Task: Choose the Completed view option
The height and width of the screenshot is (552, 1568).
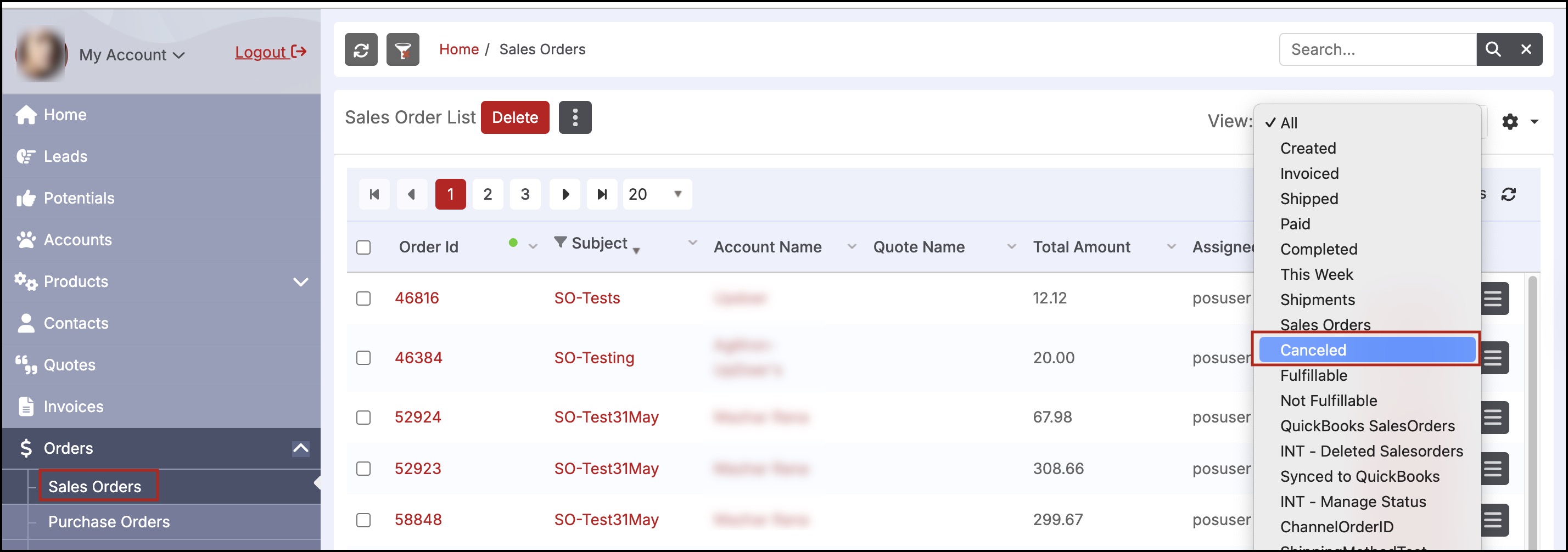Action: point(1367,250)
